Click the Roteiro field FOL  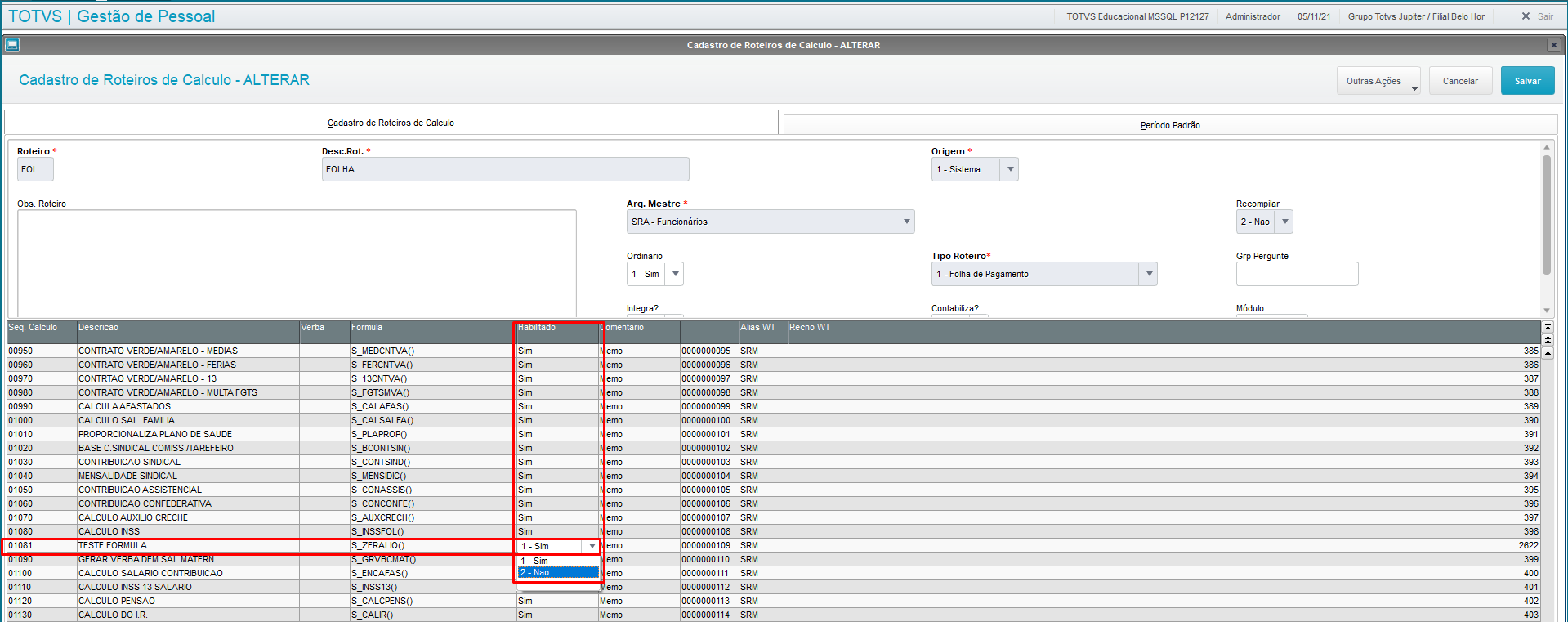[35, 169]
